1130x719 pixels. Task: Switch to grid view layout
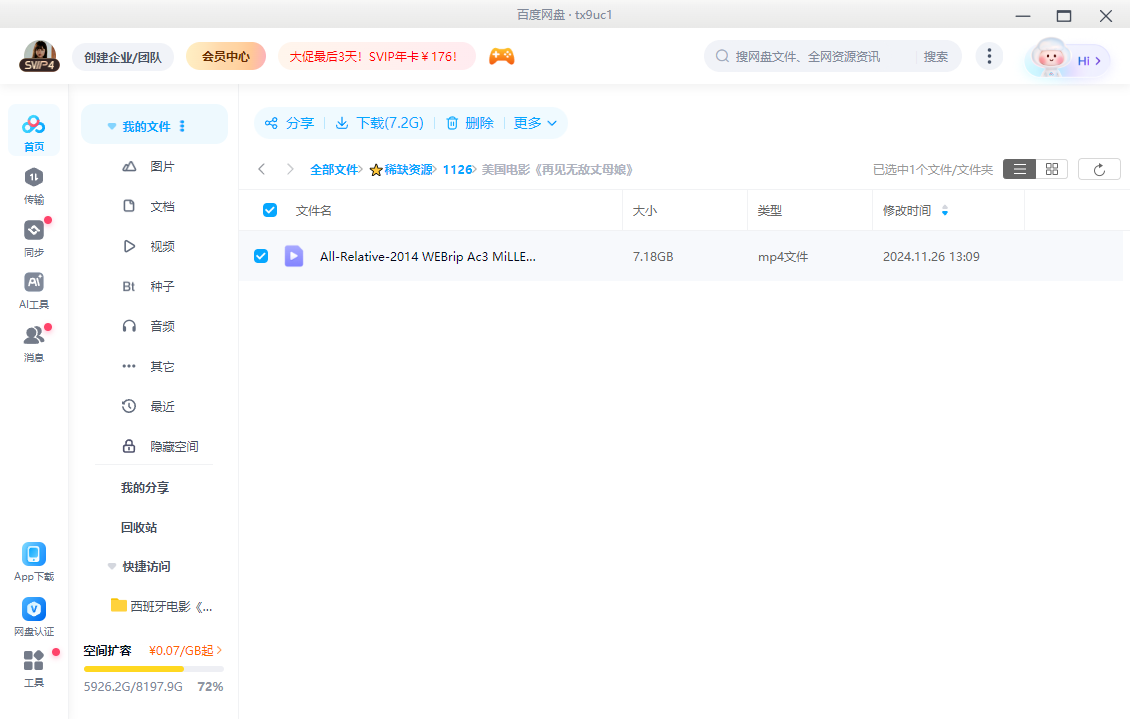pyautogui.click(x=1051, y=168)
